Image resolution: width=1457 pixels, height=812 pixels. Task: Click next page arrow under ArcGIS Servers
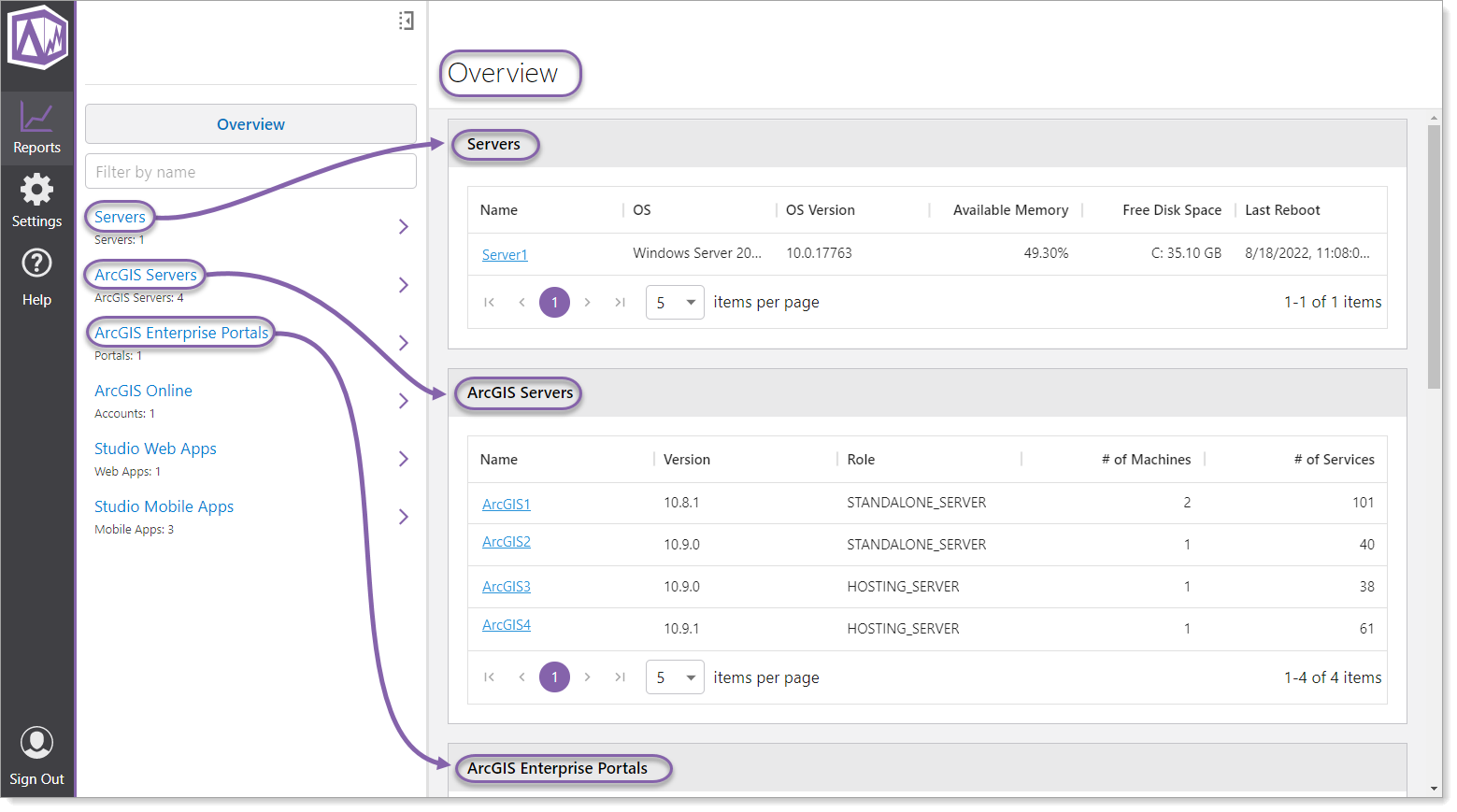(x=587, y=677)
